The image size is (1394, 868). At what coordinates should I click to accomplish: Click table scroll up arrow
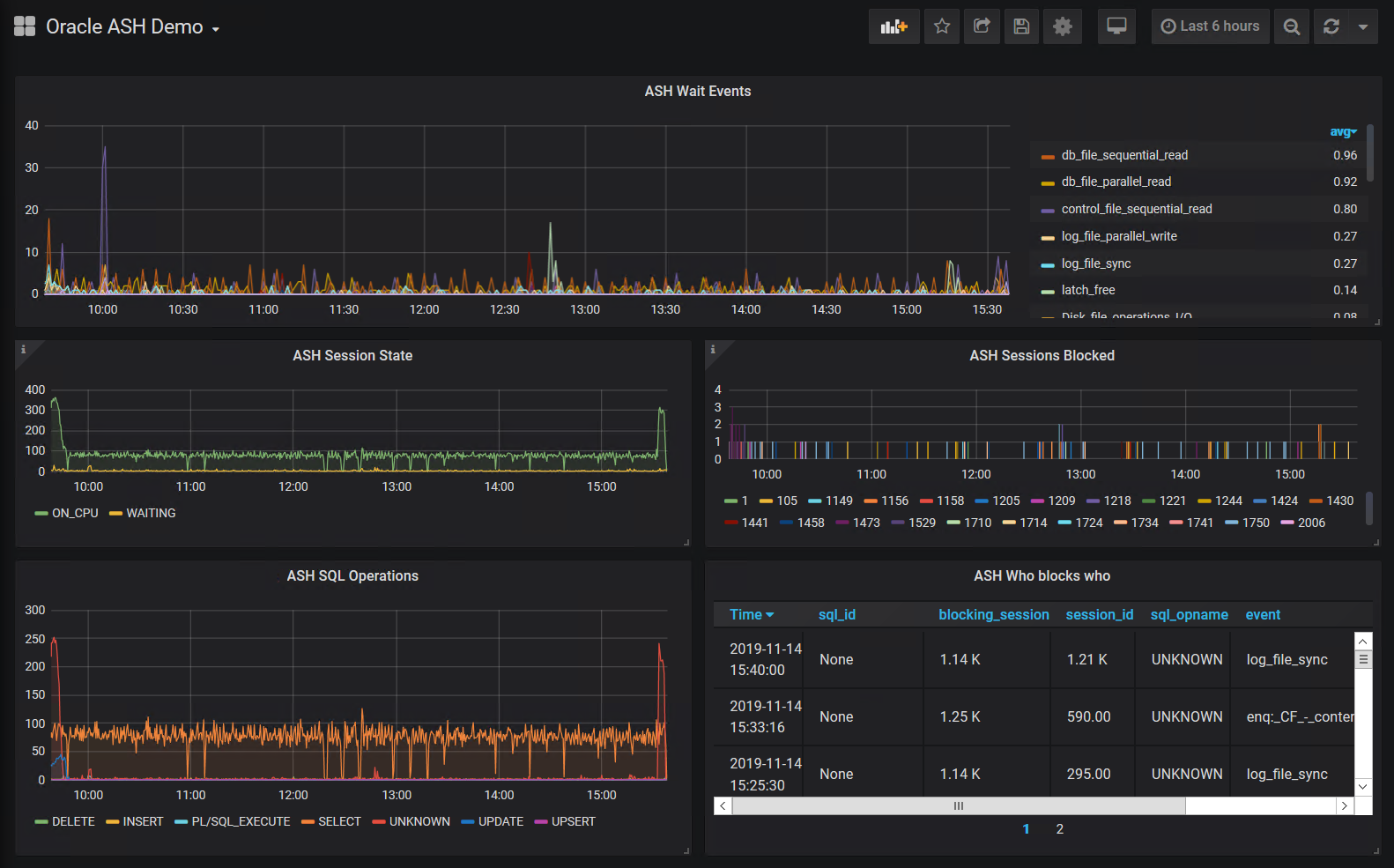click(x=1363, y=642)
